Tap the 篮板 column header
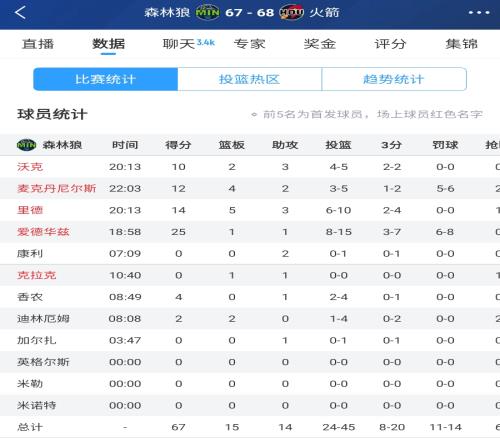This screenshot has width=500, height=440. pyautogui.click(x=232, y=145)
